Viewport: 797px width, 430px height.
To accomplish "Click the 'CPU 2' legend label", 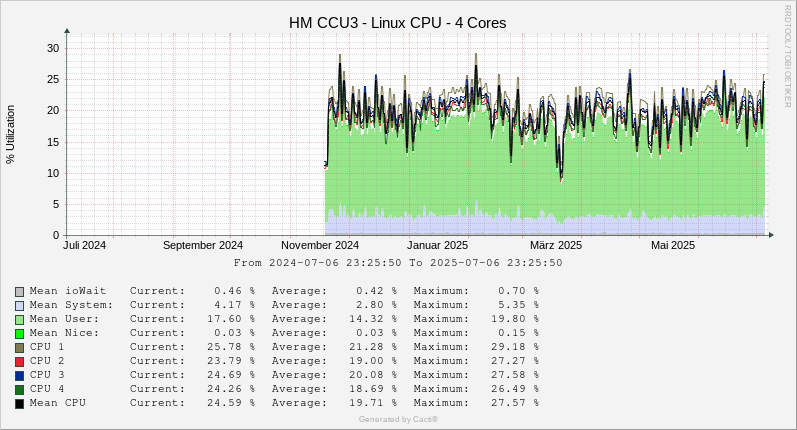I will (47, 361).
